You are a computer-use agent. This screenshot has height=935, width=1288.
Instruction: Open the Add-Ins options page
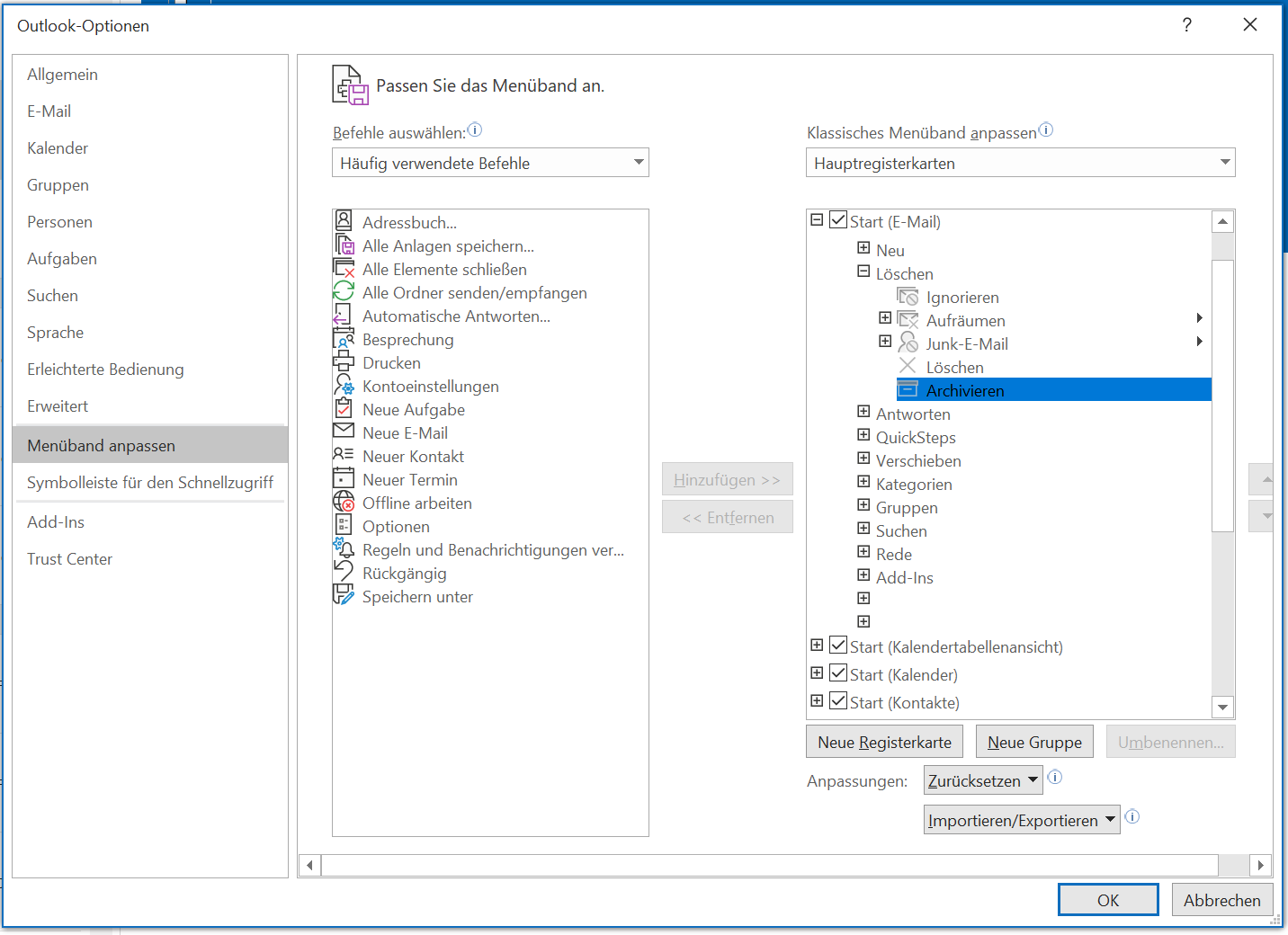tap(150, 522)
